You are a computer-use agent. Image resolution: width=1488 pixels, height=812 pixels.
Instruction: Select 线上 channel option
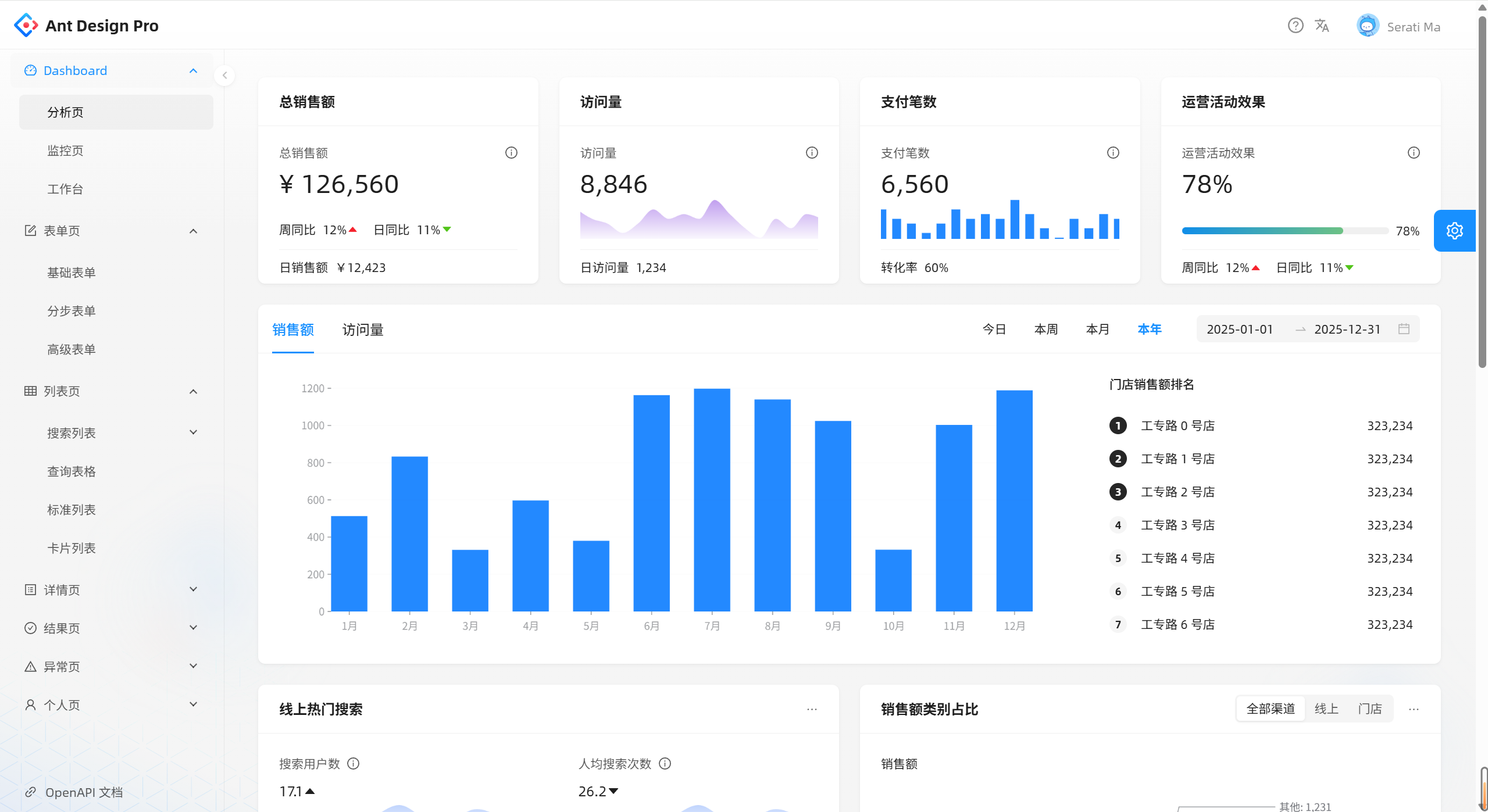(1326, 709)
